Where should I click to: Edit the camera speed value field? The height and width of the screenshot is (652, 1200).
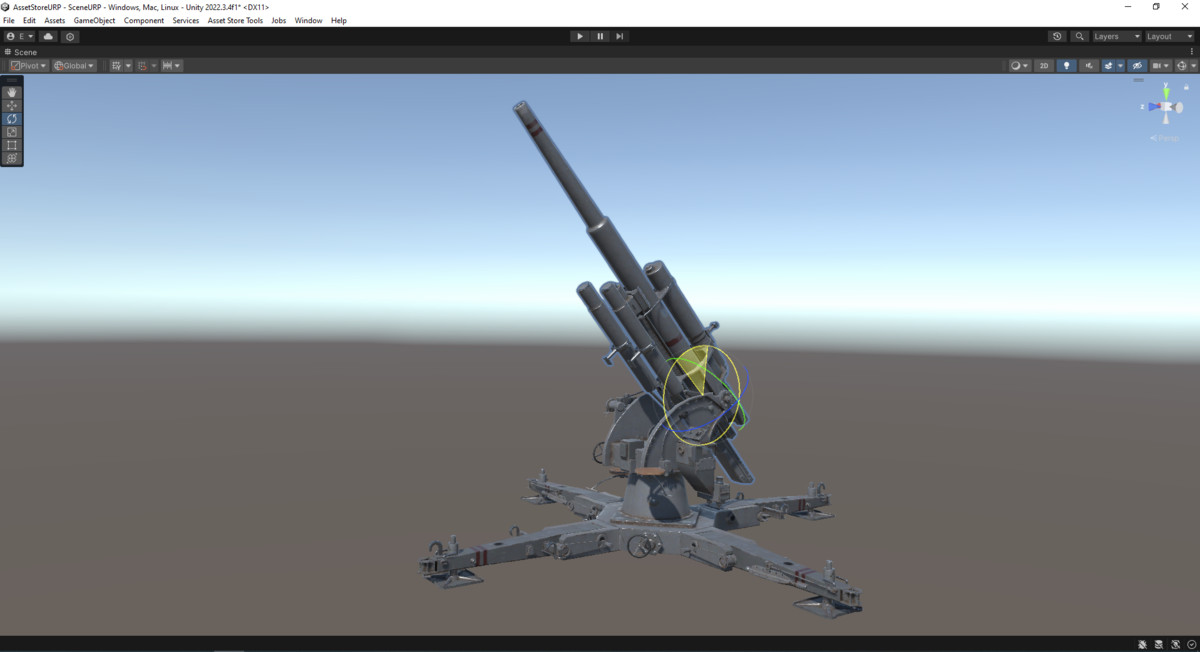pos(1157,65)
